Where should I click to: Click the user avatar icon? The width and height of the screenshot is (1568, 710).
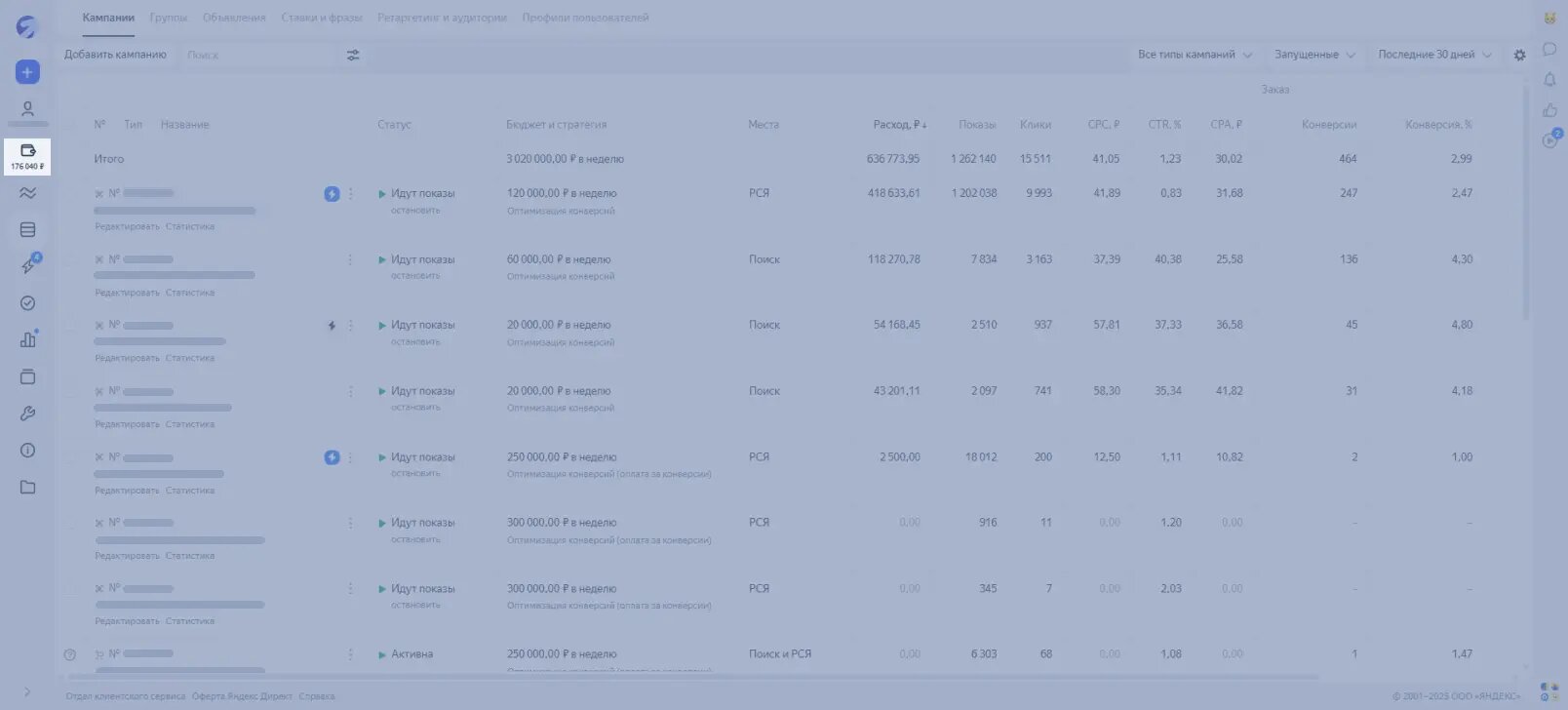[x=1549, y=19]
